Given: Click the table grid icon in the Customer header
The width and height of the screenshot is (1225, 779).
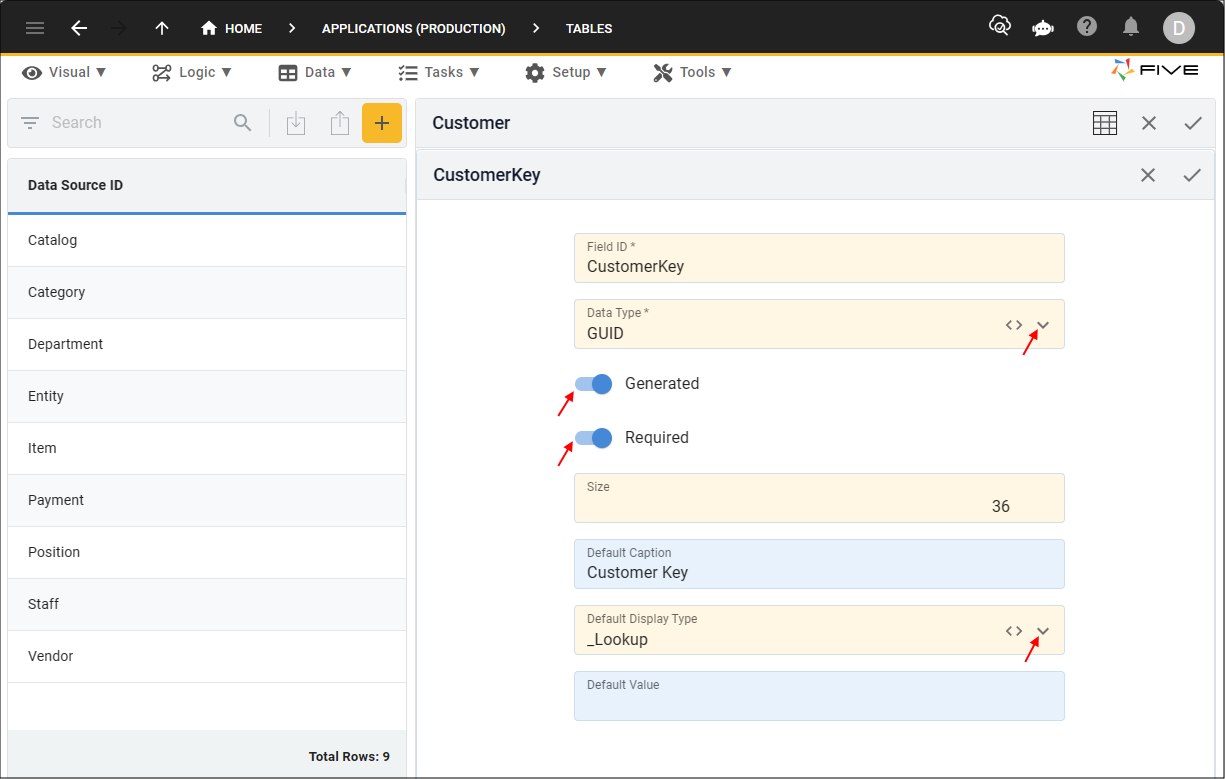Looking at the screenshot, I should coord(1105,123).
